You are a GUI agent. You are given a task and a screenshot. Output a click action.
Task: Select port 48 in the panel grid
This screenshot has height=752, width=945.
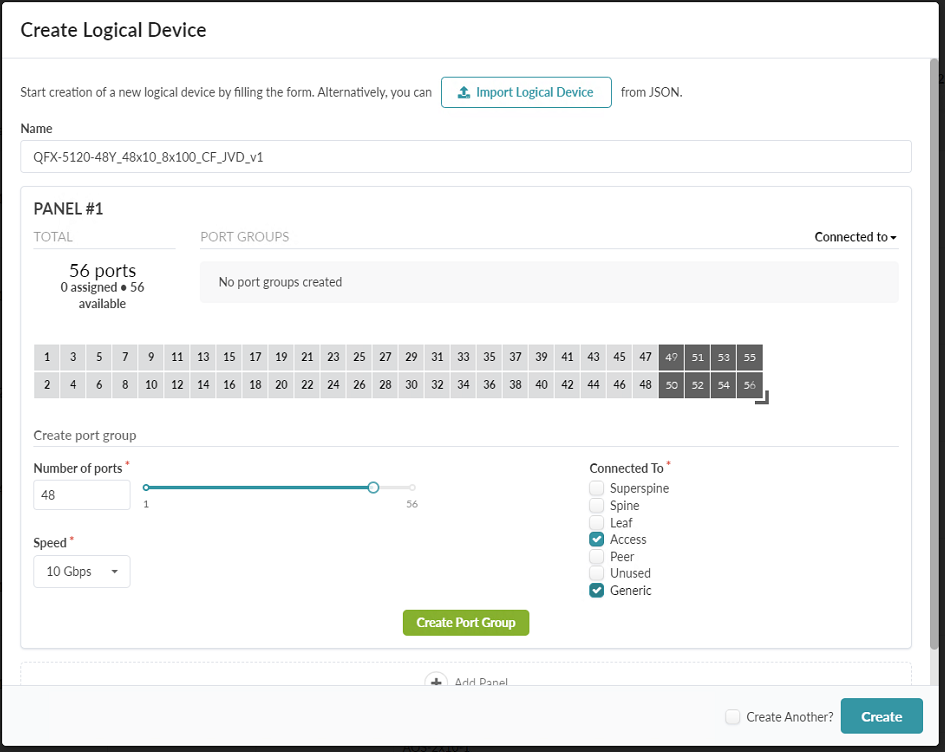645,385
